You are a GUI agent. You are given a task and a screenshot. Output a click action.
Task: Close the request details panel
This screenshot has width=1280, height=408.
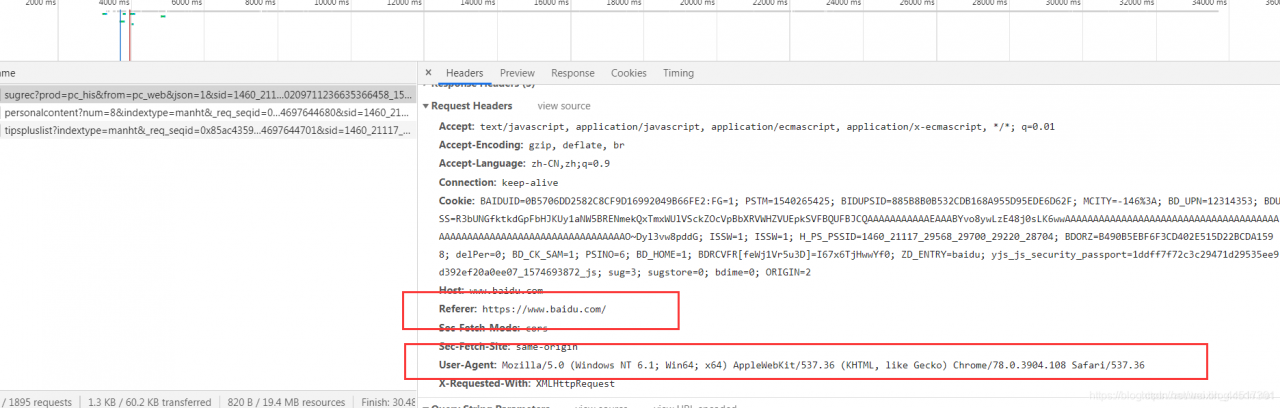click(428, 73)
